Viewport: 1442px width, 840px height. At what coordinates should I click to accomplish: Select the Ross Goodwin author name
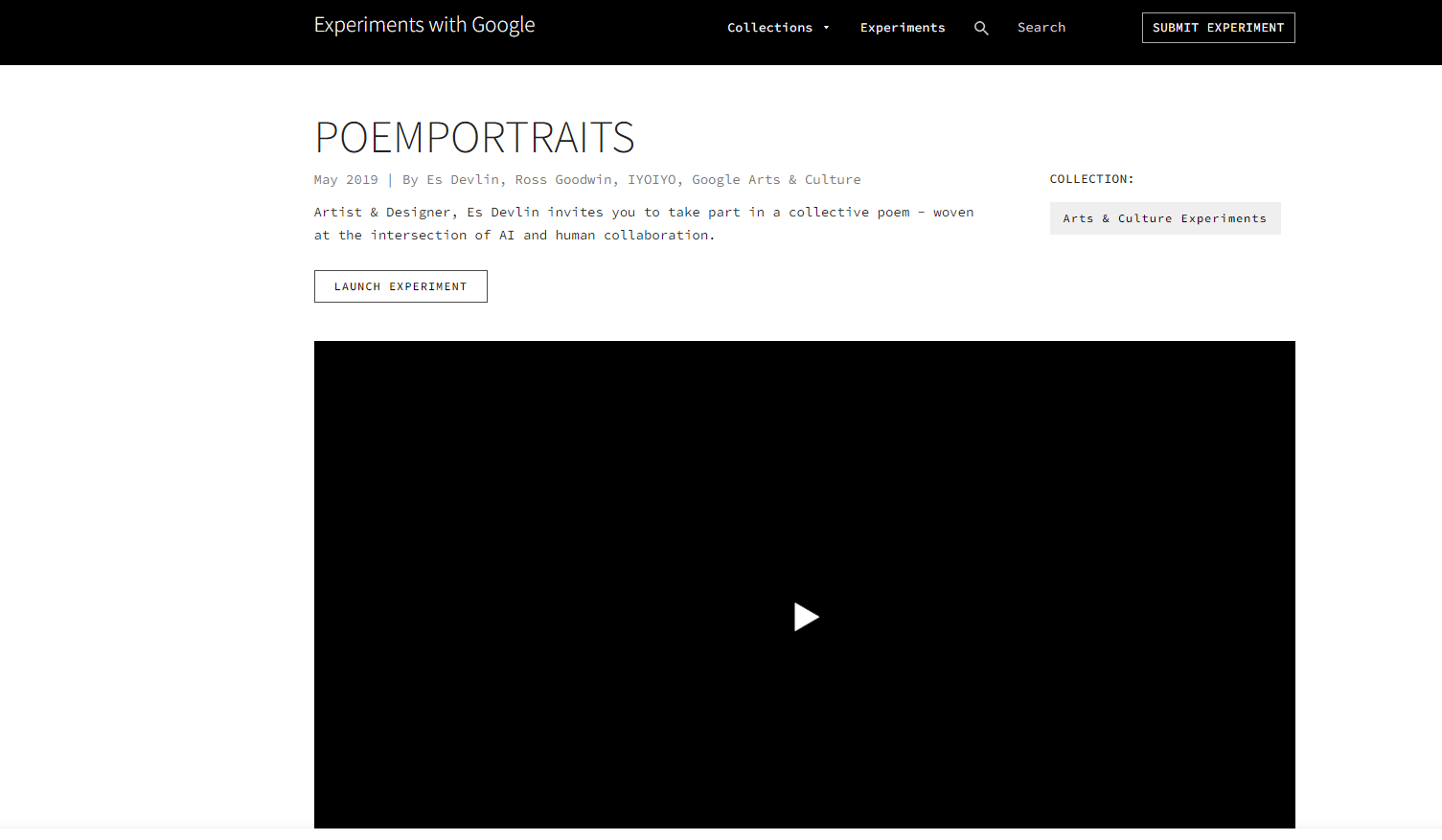click(563, 180)
